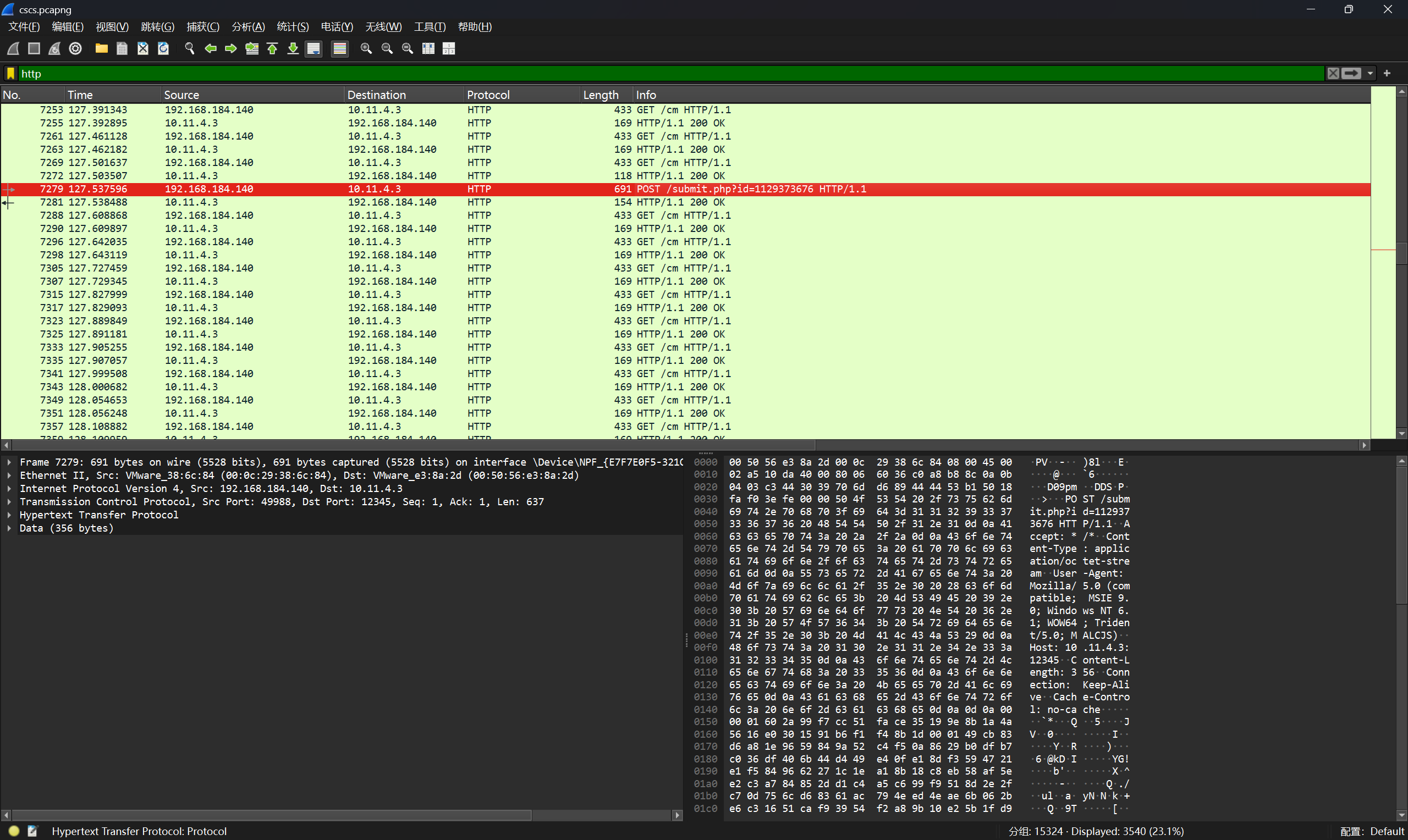Open the 分析(A) menu
This screenshot has width=1408, height=840.
[x=248, y=26]
